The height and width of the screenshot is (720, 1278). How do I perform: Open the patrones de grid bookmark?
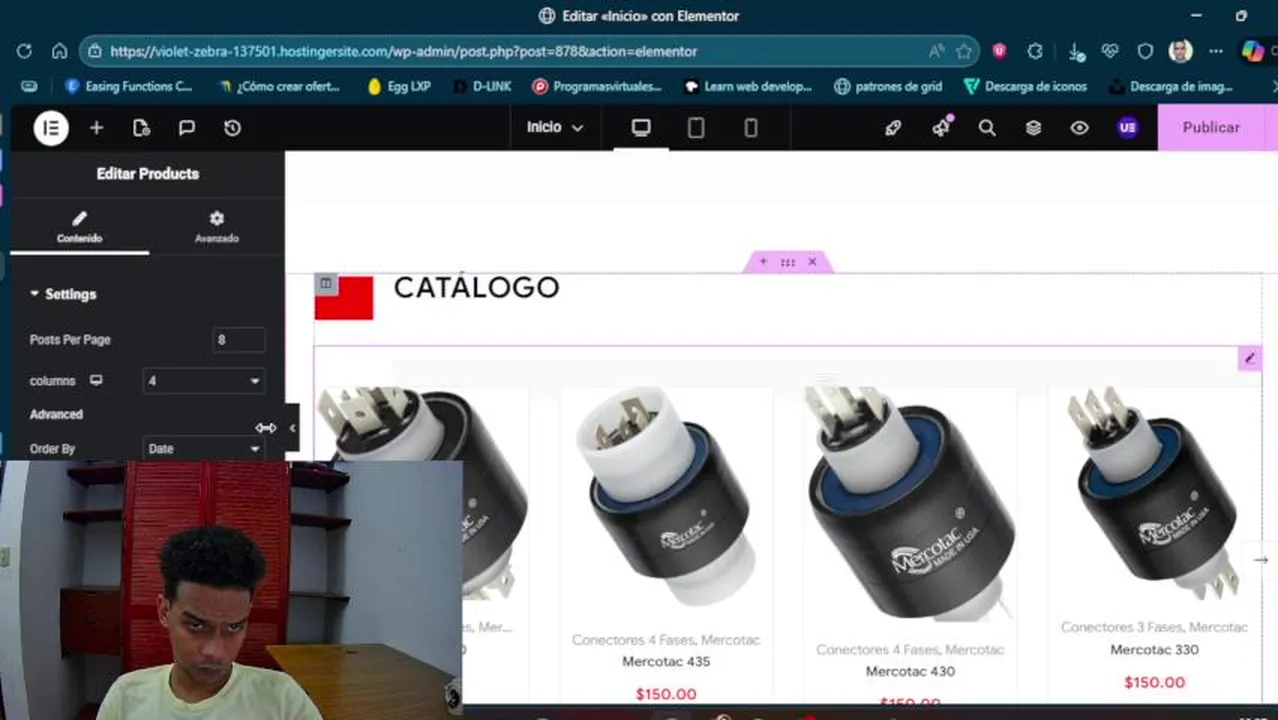pyautogui.click(x=888, y=87)
